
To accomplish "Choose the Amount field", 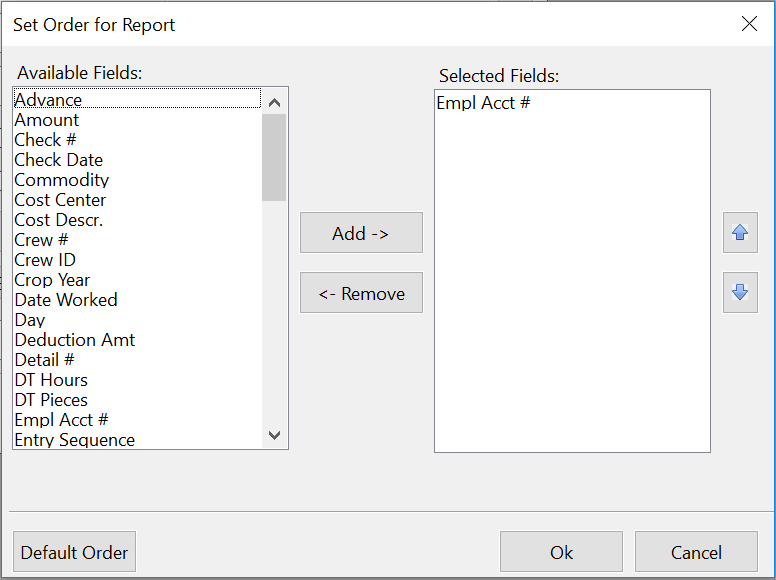I will pos(47,120).
